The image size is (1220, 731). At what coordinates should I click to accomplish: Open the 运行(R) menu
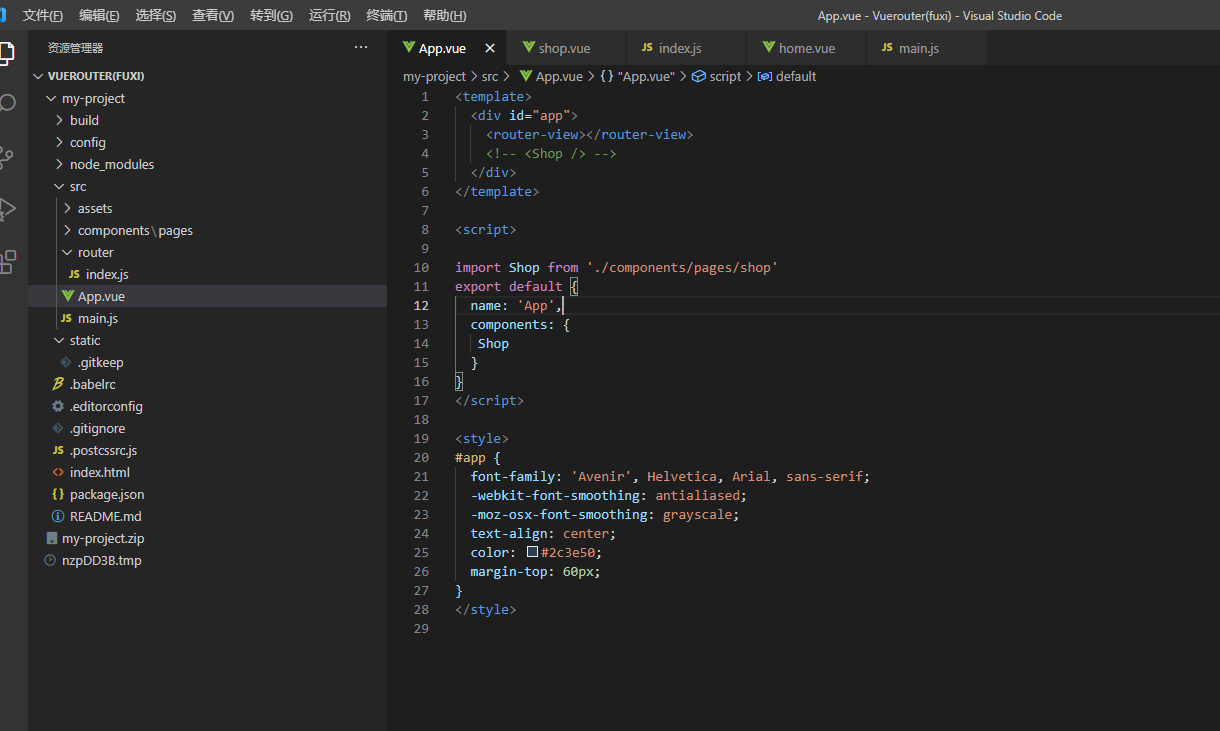[x=330, y=16]
